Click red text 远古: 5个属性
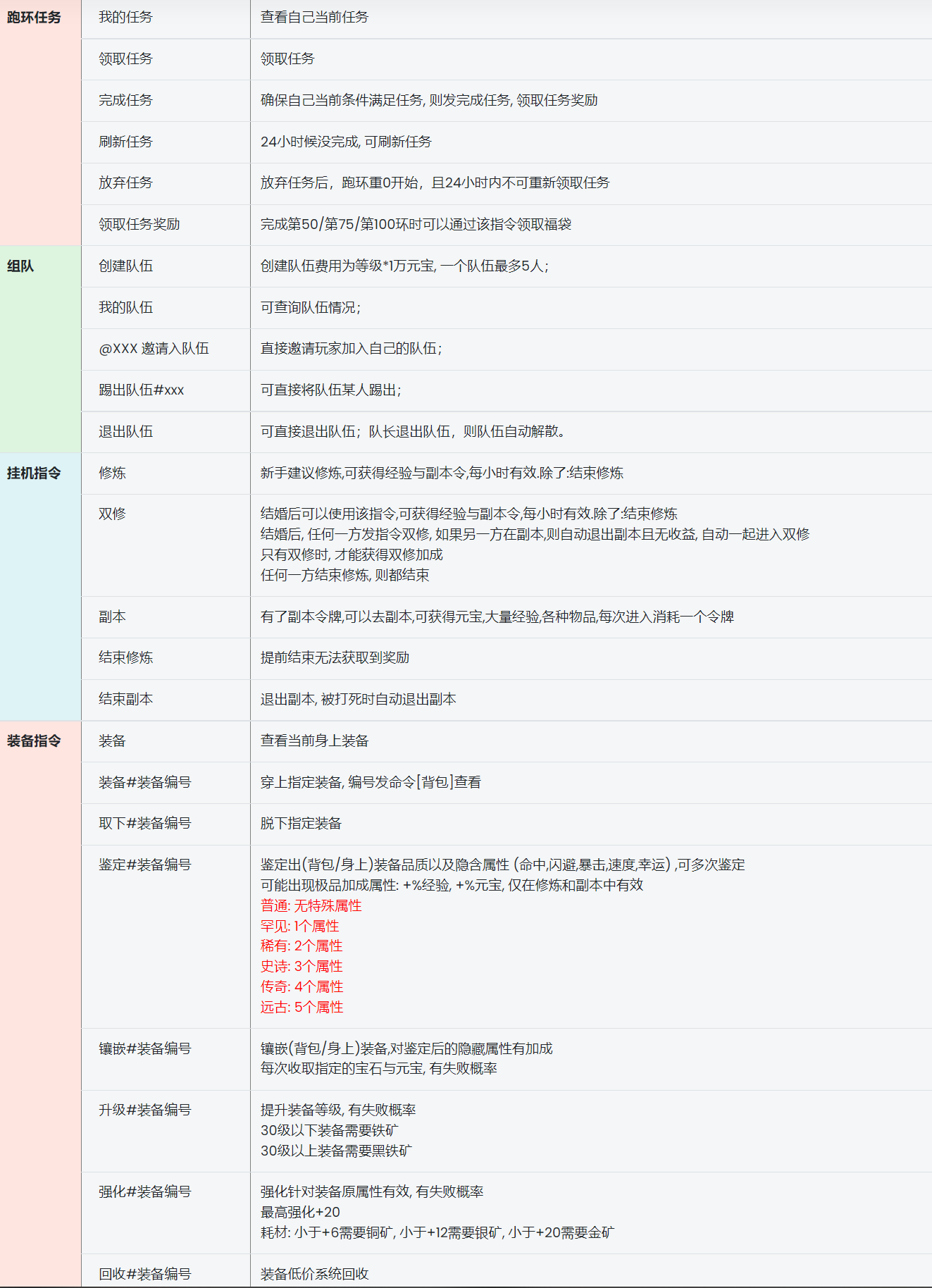The width and height of the screenshot is (932, 1288). point(302,1008)
